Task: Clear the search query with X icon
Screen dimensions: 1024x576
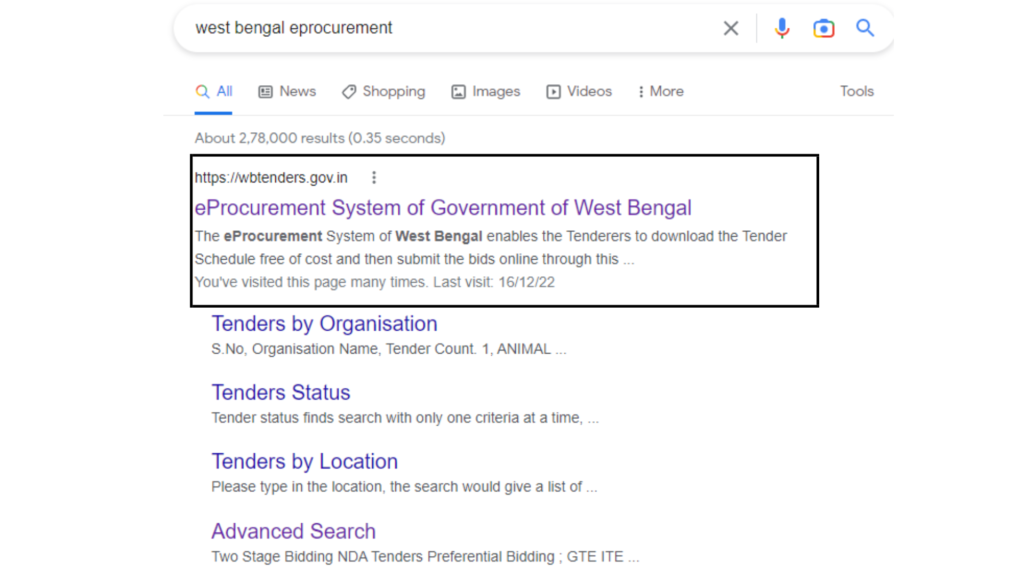Action: [731, 29]
